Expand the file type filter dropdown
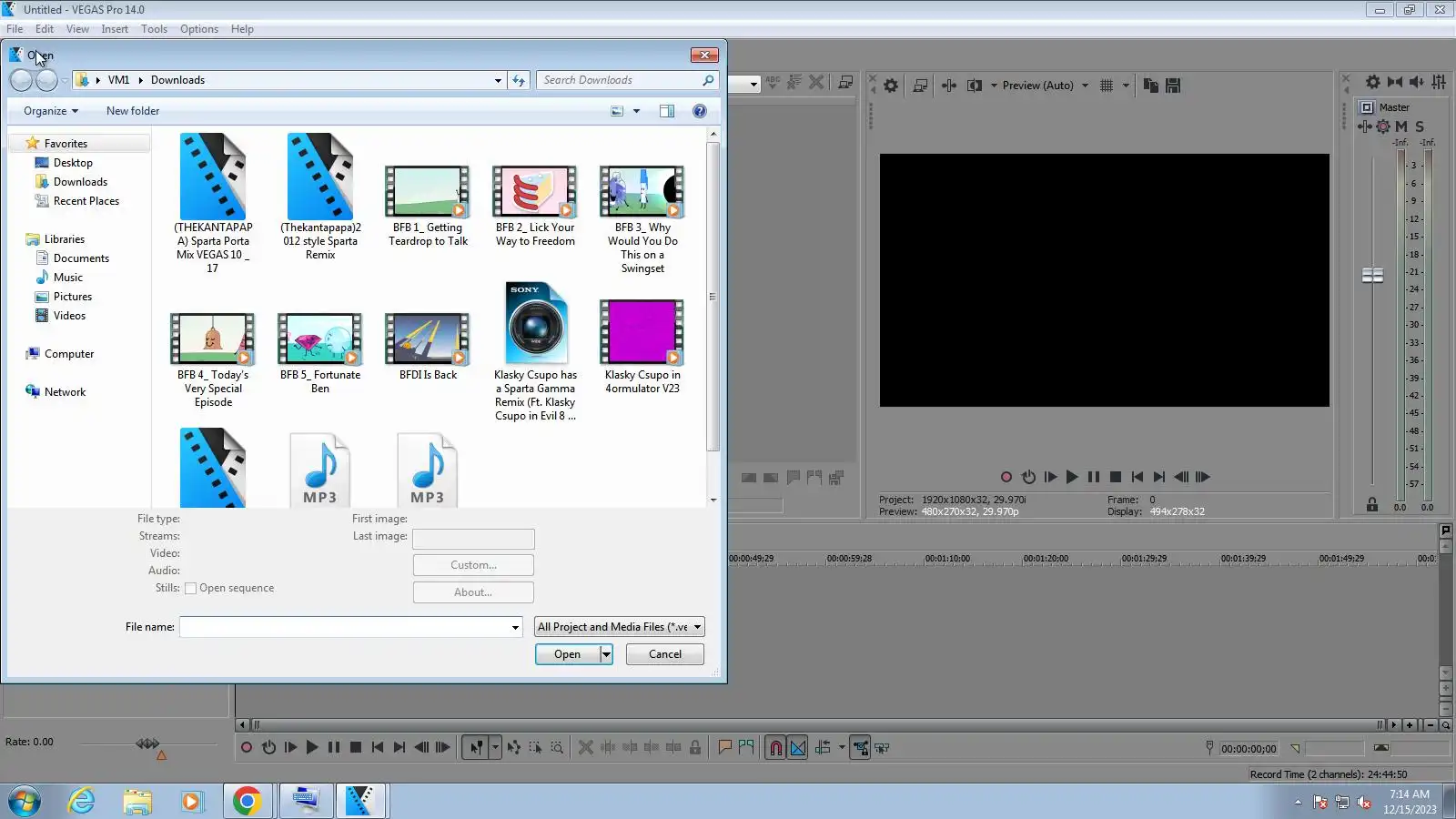The width and height of the screenshot is (1456, 819). tap(698, 627)
